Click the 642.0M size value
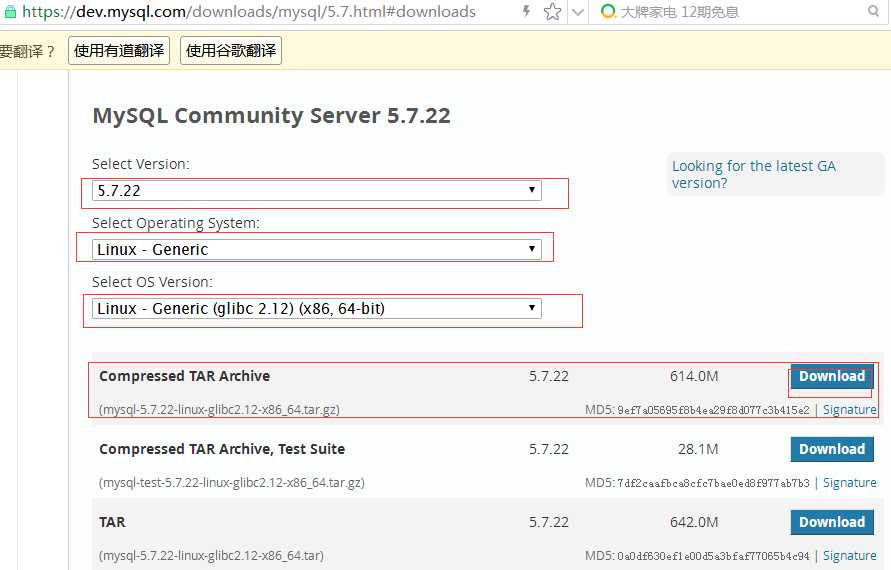 click(694, 522)
